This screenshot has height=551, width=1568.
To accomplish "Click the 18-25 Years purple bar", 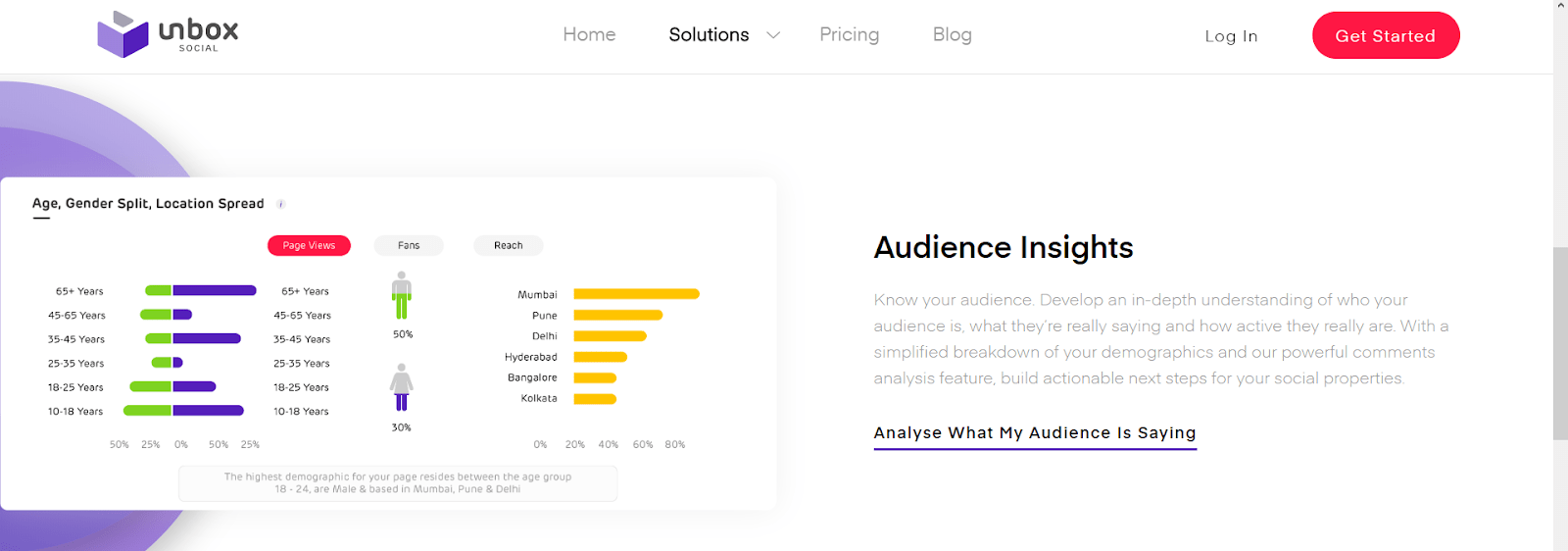I will pos(194,386).
